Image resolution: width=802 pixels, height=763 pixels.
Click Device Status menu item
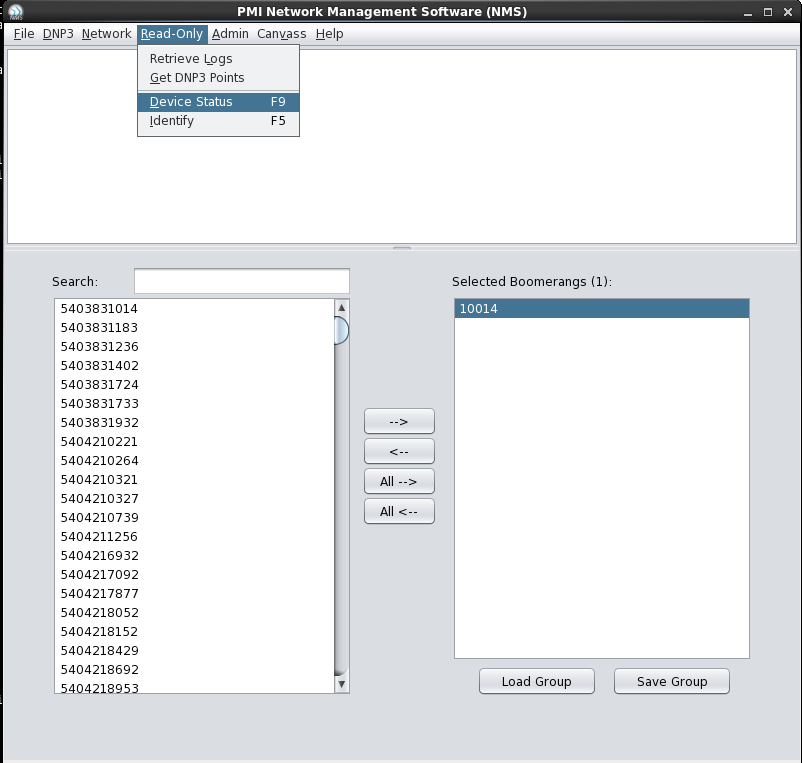(191, 102)
